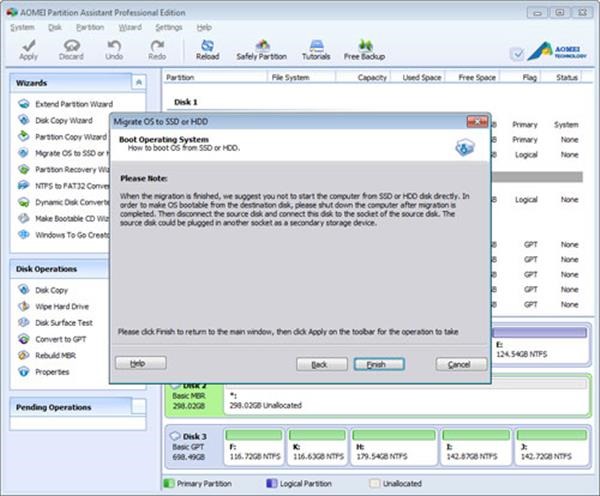Click the Disk Copy operation icon
This screenshot has height=496, width=600.
point(24,290)
